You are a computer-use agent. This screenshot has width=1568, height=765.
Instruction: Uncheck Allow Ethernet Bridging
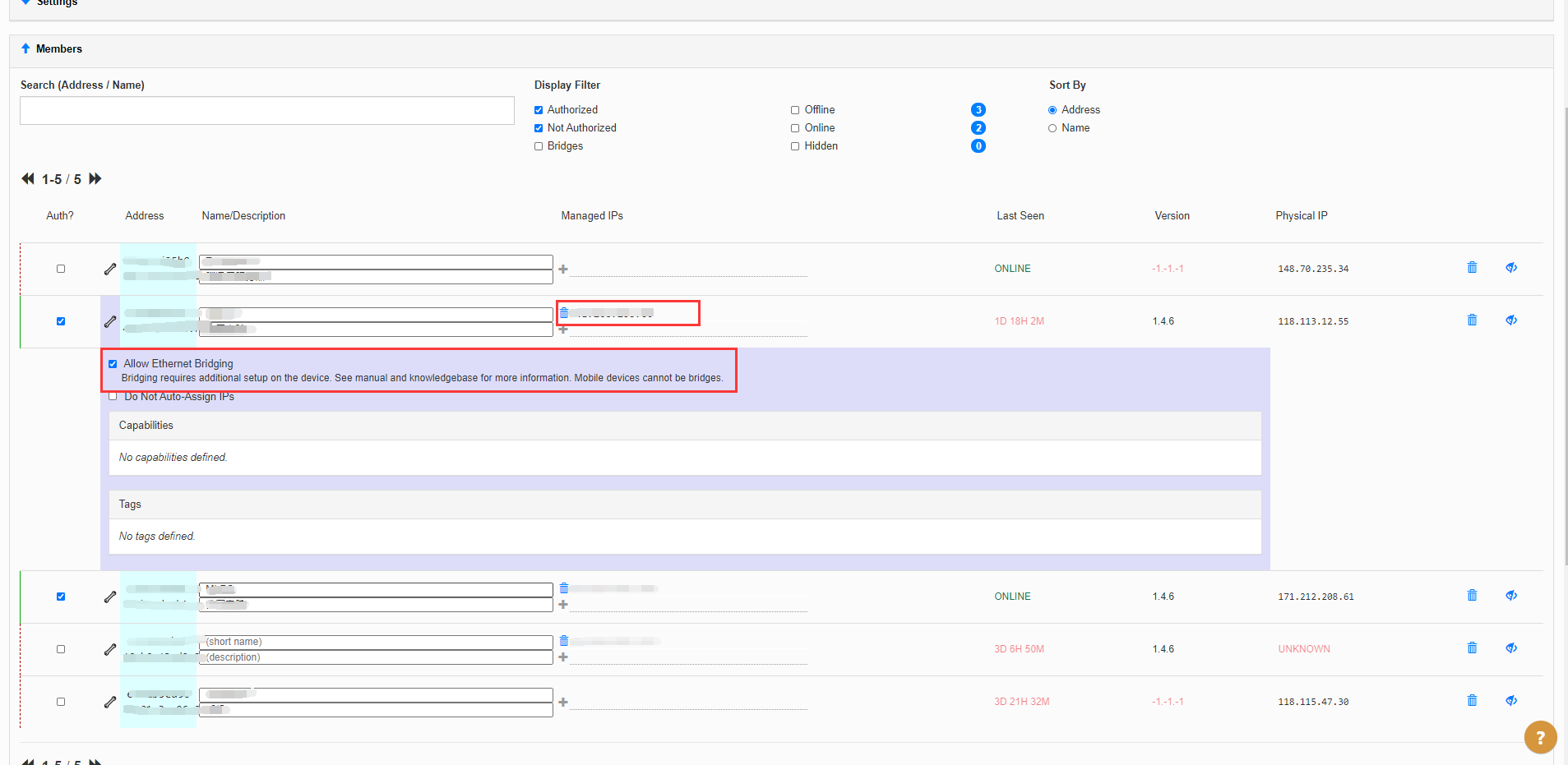point(113,364)
